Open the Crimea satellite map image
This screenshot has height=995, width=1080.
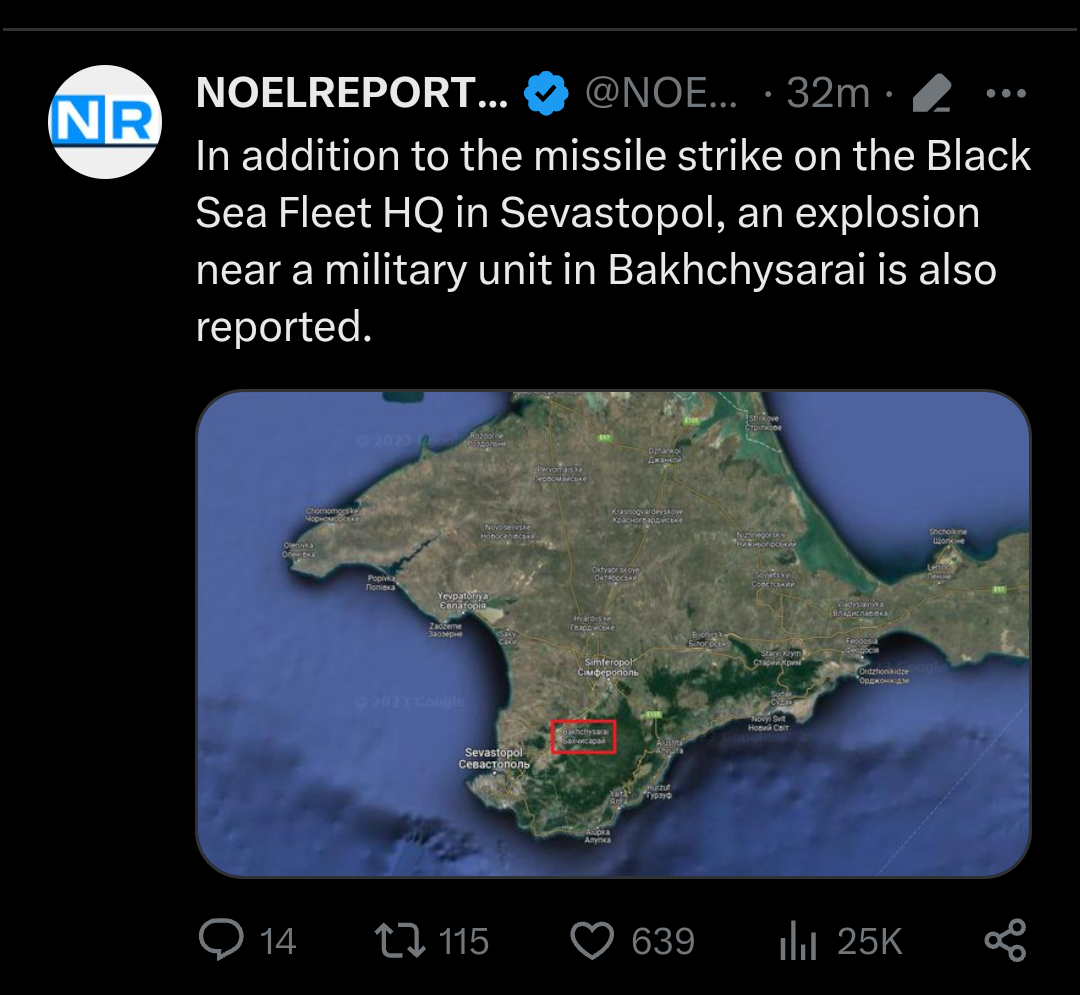point(612,633)
